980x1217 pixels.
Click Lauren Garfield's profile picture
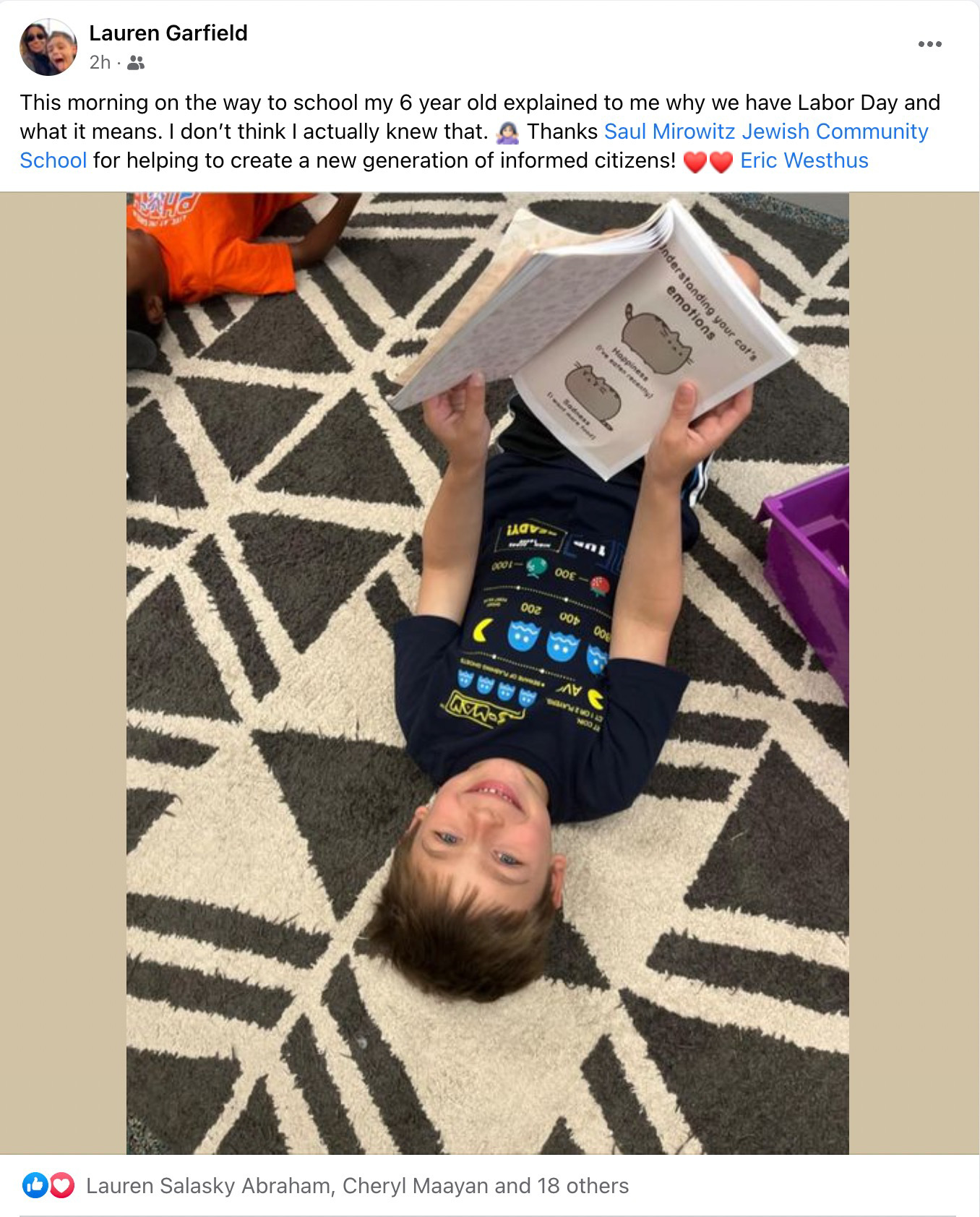[48, 48]
